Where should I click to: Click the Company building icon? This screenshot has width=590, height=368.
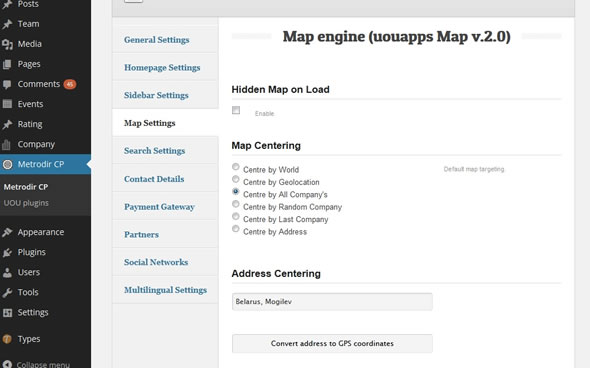point(6,144)
